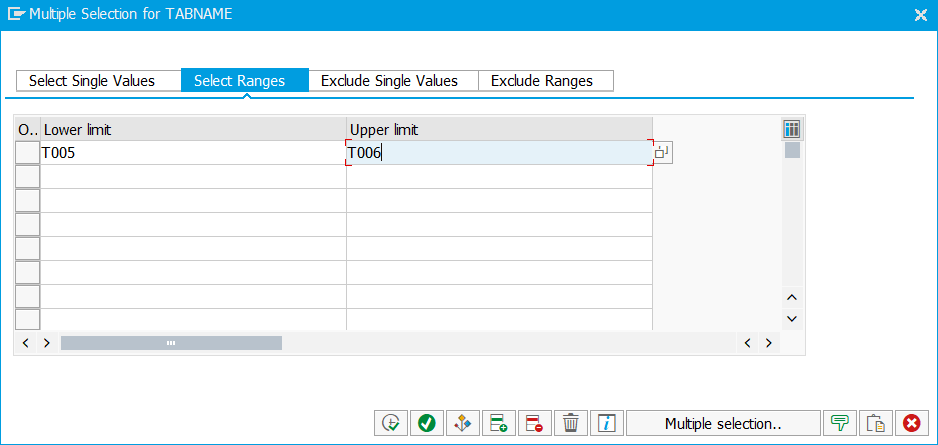
Task: Close the Multiple Selection for TABNAME dialog
Action: coord(921,15)
